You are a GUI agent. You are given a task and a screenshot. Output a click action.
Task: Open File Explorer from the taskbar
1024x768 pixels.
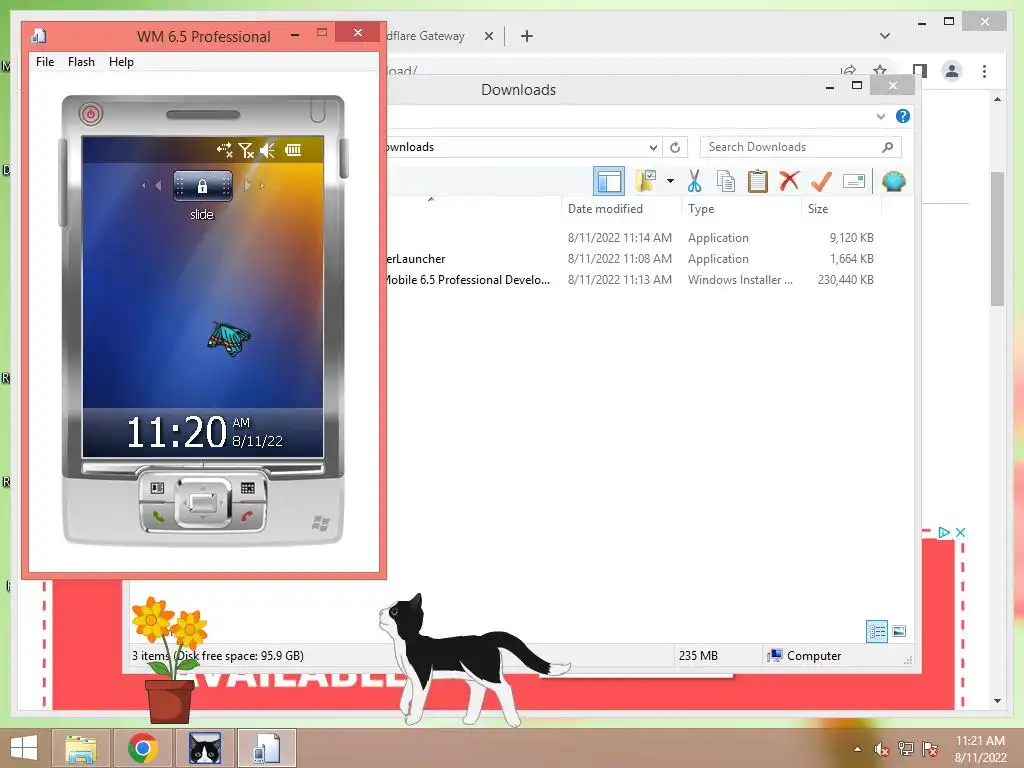(x=81, y=748)
